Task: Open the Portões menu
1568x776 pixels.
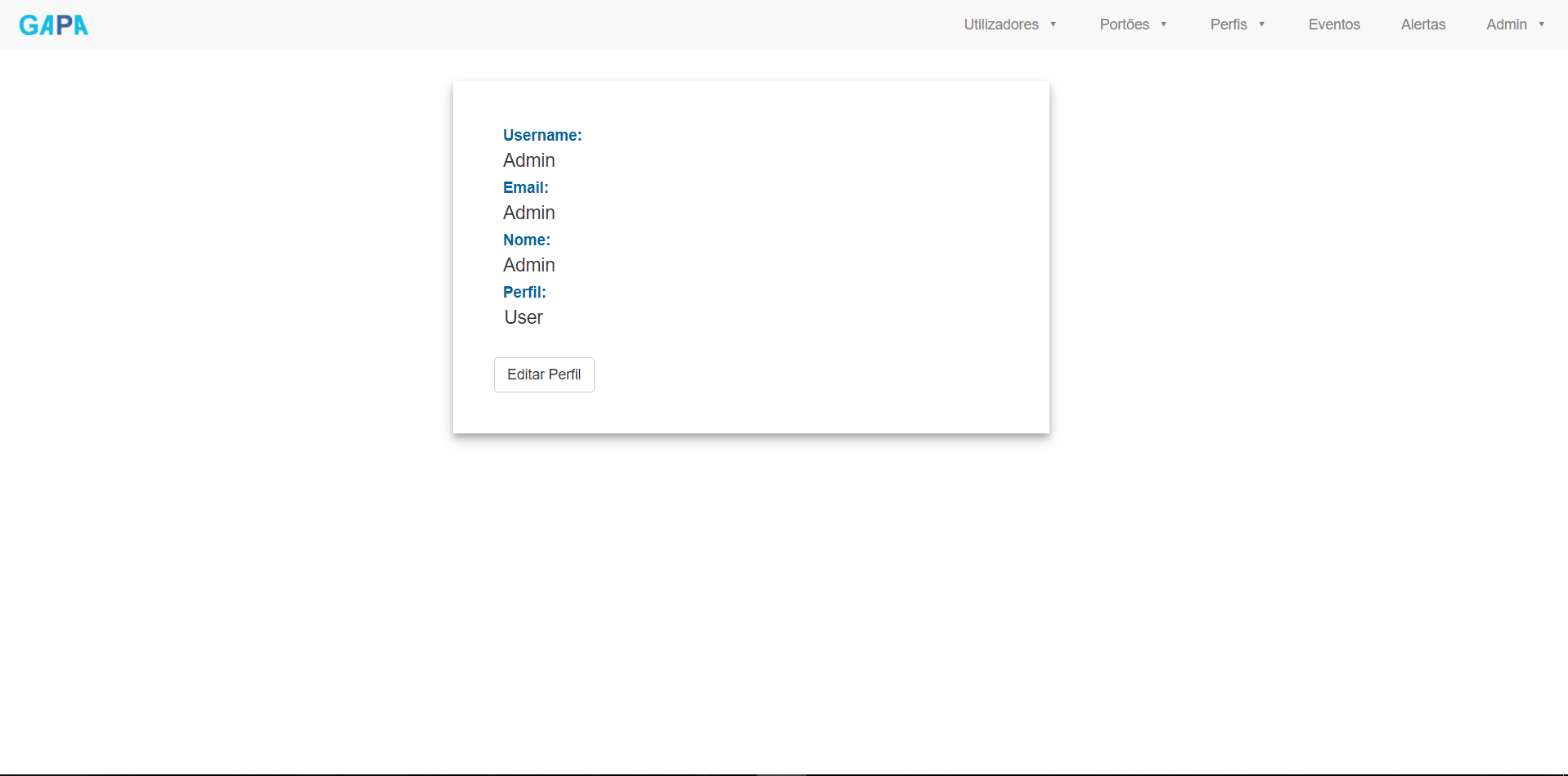Action: coord(1124,25)
